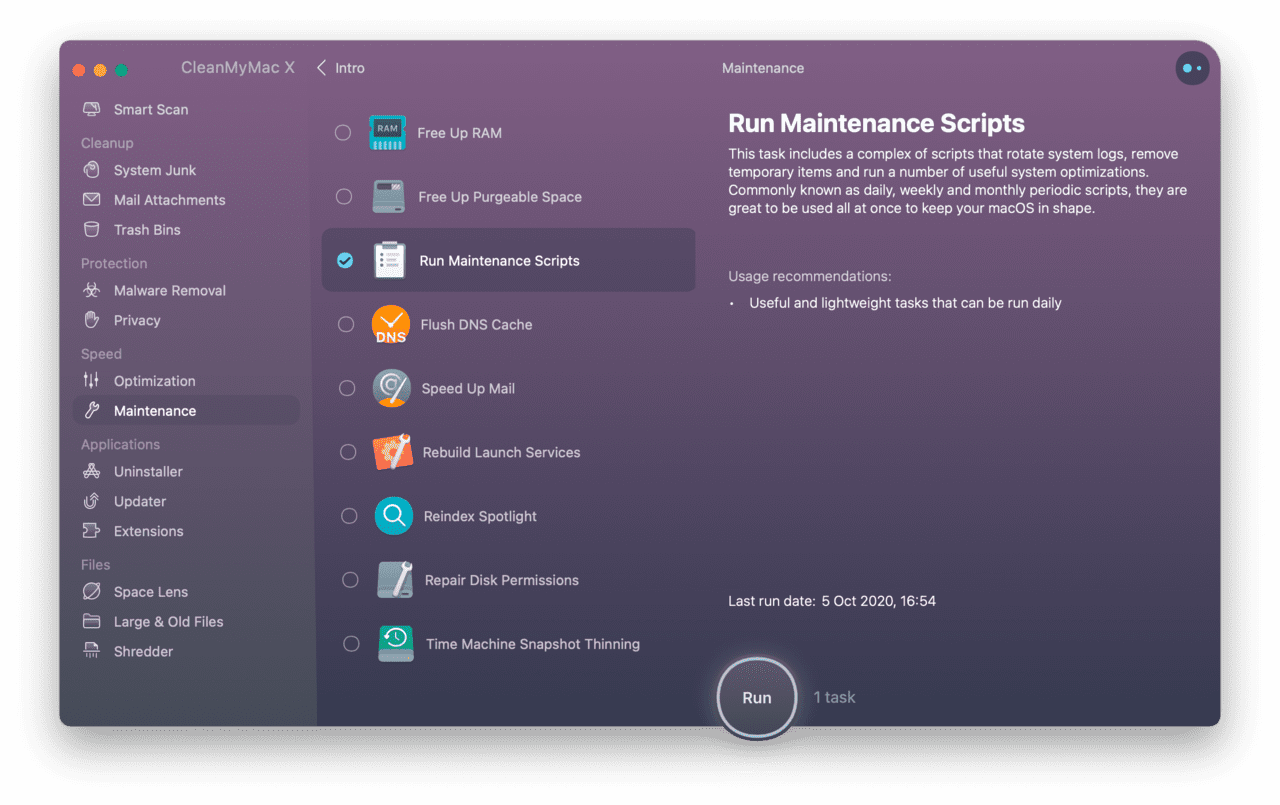Image resolution: width=1280 pixels, height=805 pixels.
Task: Click the '1 task' counter text
Action: coord(834,698)
